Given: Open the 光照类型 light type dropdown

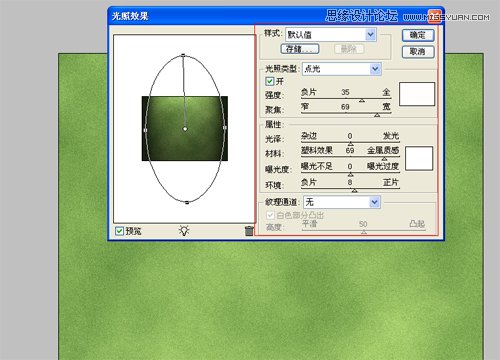Looking at the screenshot, I should pyautogui.click(x=342, y=69).
